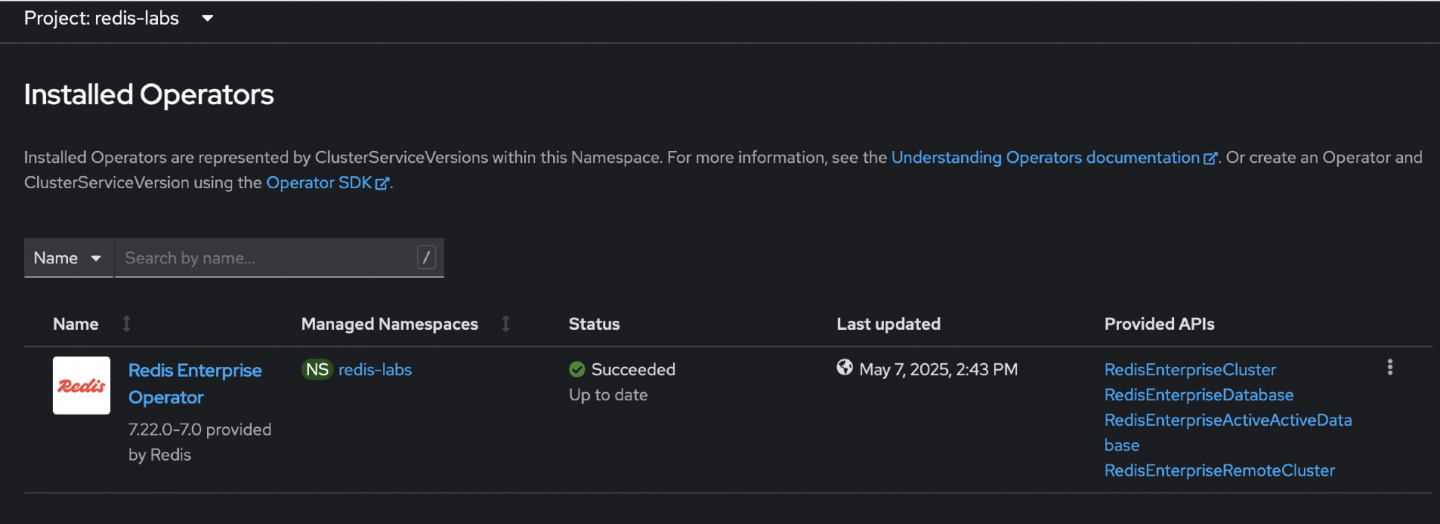This screenshot has height=524, width=1440.
Task: Click the green Succeeded status check icon
Action: pos(577,370)
